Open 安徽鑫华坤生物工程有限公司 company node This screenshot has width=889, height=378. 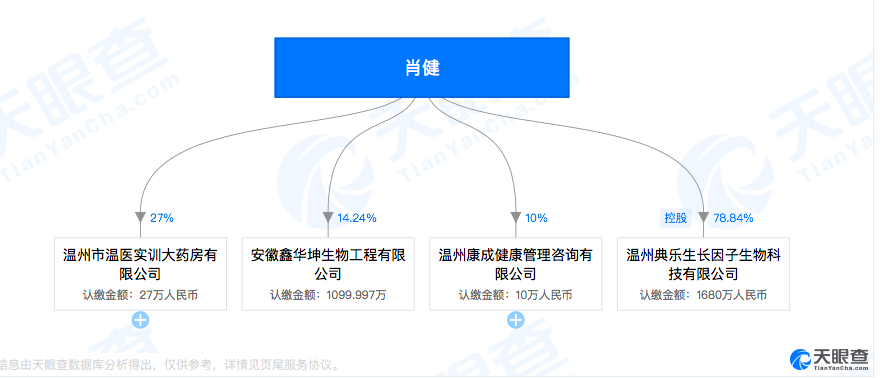[328, 274]
